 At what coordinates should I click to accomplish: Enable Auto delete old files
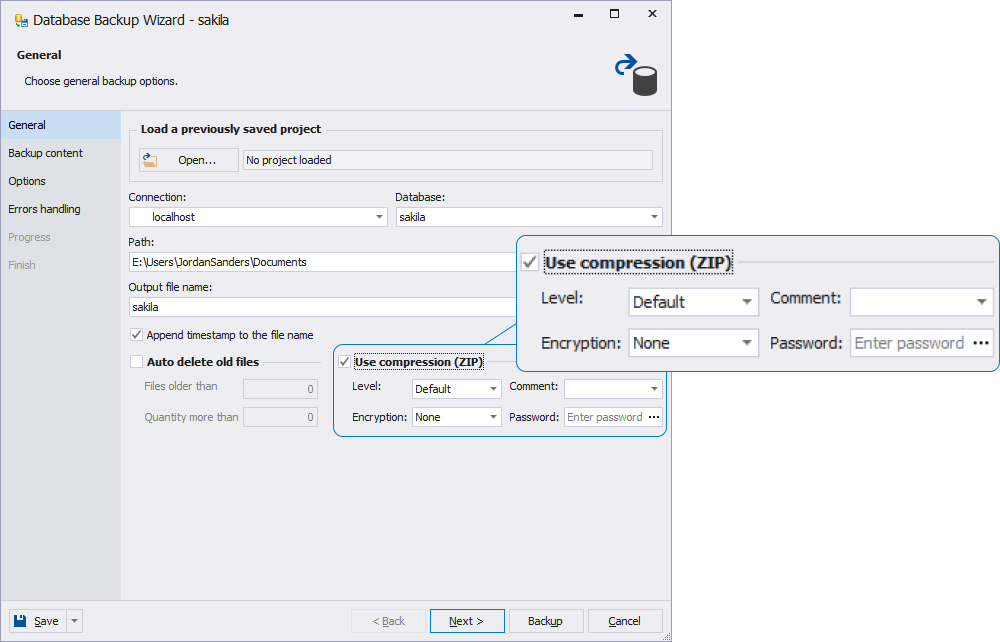[x=135, y=361]
